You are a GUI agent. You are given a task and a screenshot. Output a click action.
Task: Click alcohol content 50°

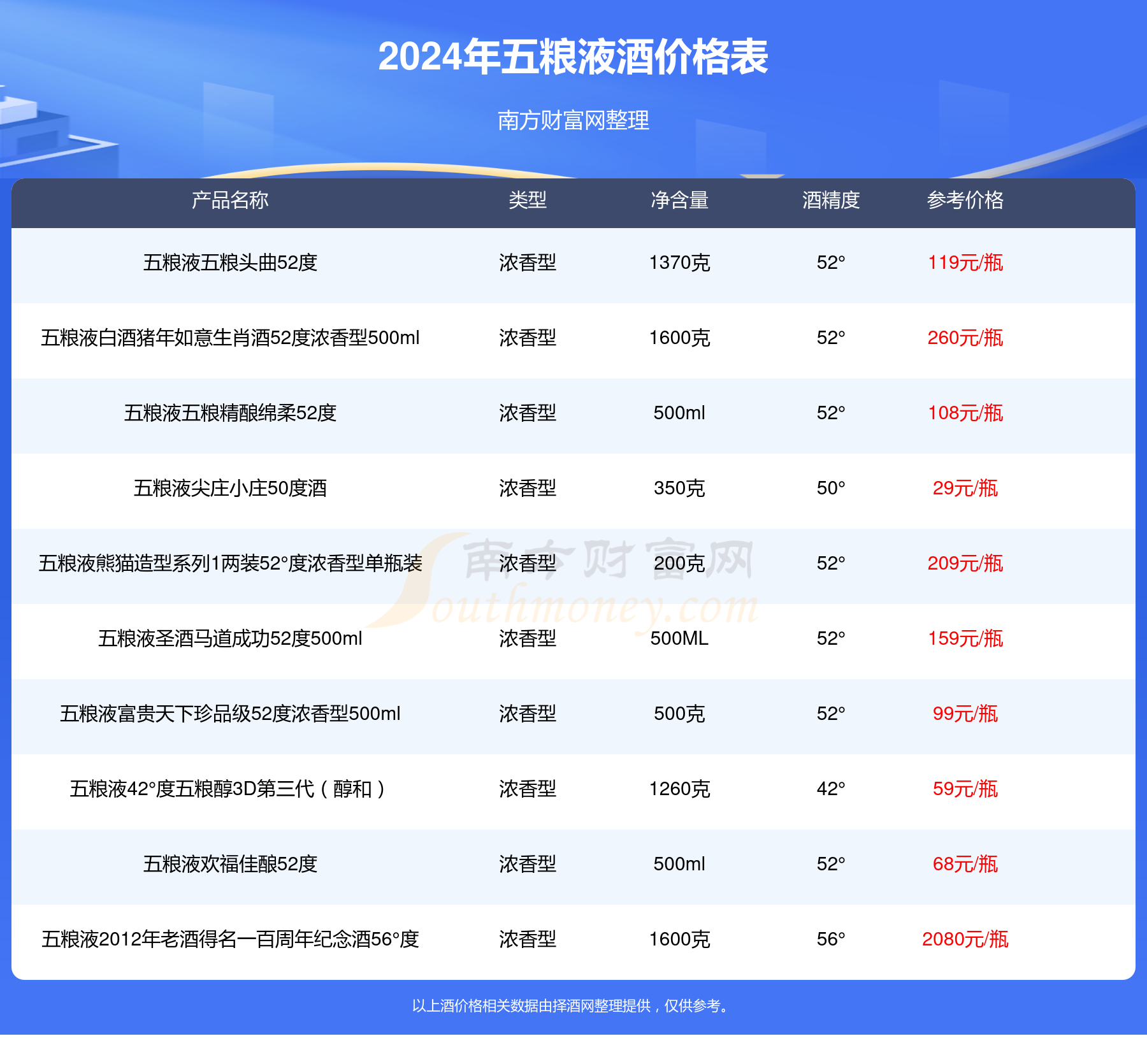[831, 488]
